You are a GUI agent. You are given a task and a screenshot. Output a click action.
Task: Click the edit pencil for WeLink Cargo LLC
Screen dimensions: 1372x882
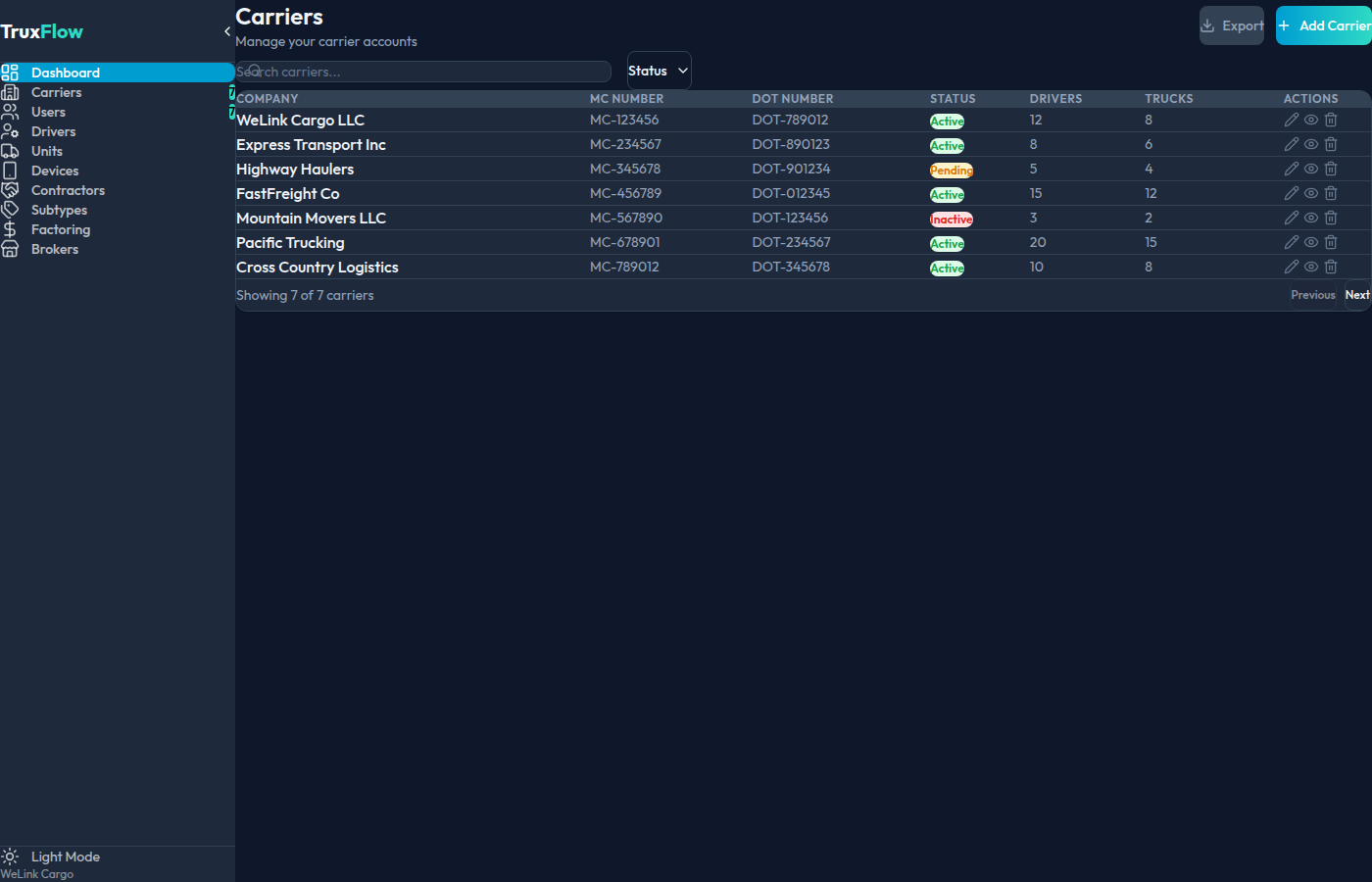pyautogui.click(x=1291, y=119)
